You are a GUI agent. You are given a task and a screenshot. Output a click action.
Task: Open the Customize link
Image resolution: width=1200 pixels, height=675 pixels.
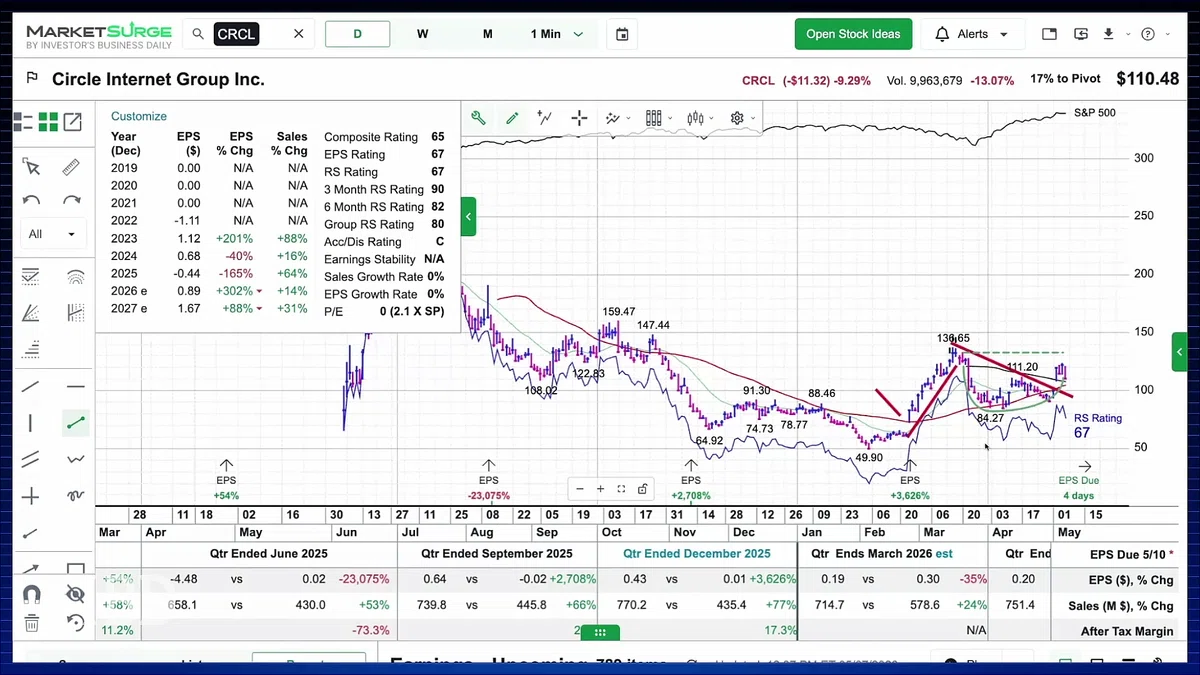pyautogui.click(x=139, y=116)
